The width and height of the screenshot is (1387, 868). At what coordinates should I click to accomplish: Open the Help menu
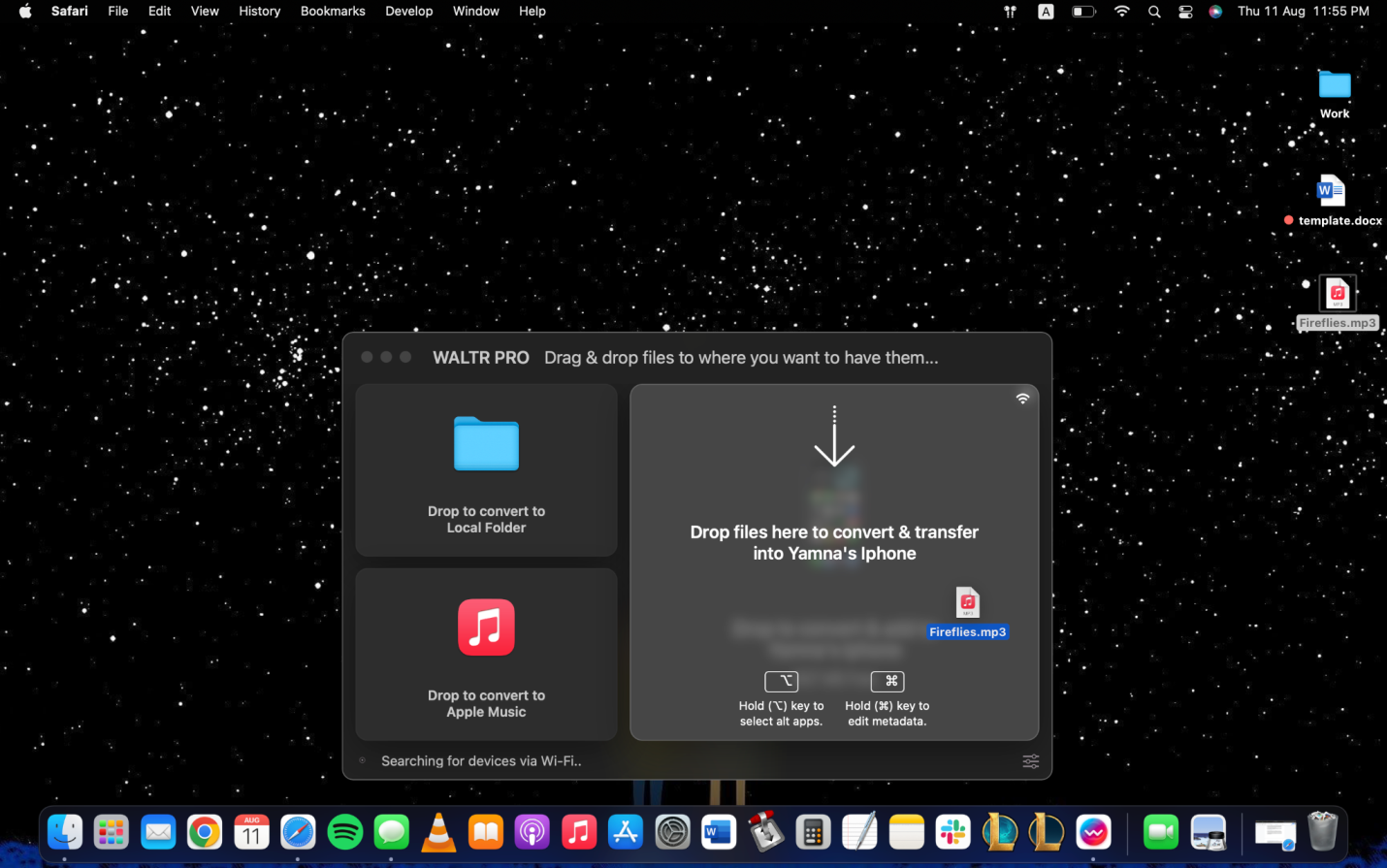(x=532, y=12)
